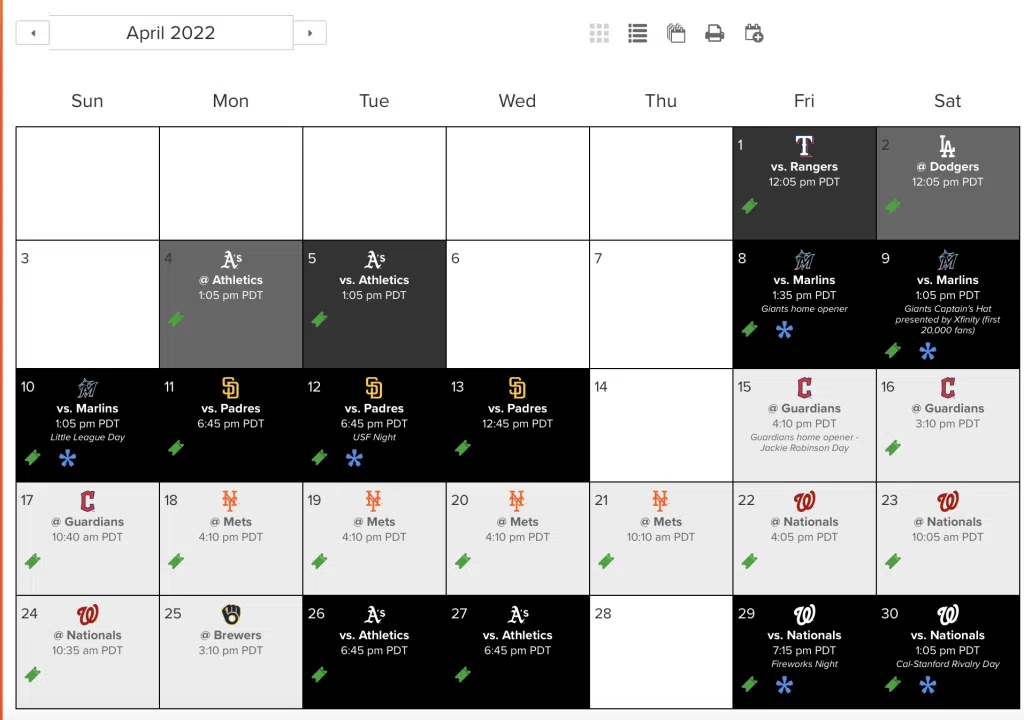
Task: Switch to the list view
Action: tap(637, 33)
